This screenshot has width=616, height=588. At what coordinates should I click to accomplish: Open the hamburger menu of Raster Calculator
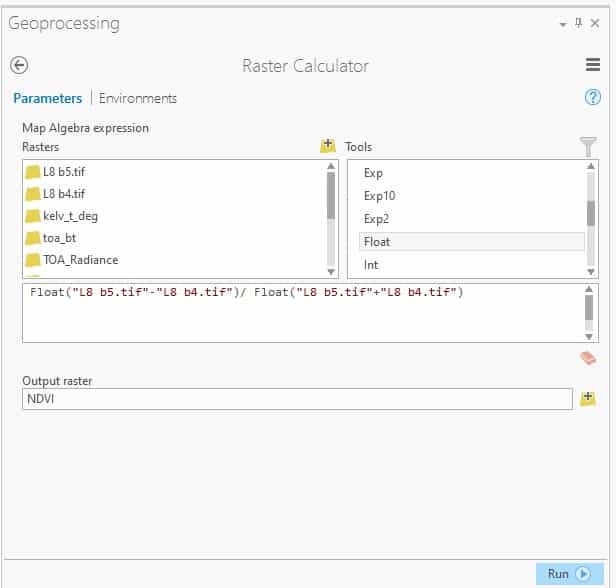[593, 65]
